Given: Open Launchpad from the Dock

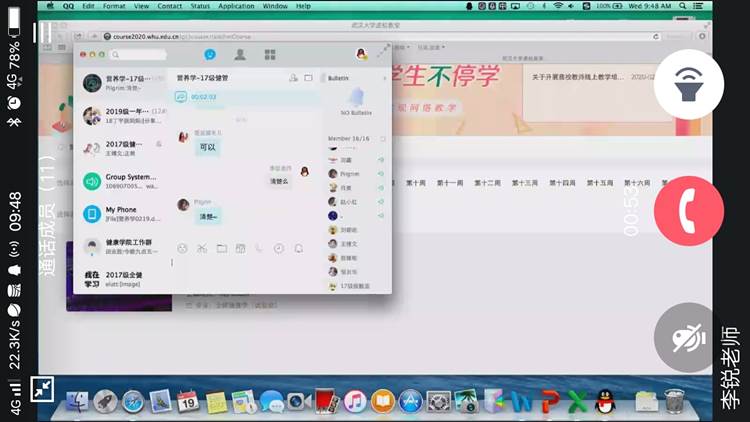Looking at the screenshot, I should pos(105,401).
